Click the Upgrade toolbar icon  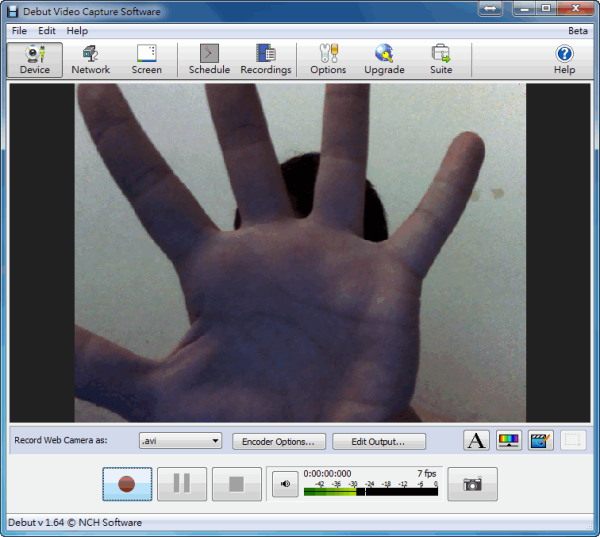point(384,60)
